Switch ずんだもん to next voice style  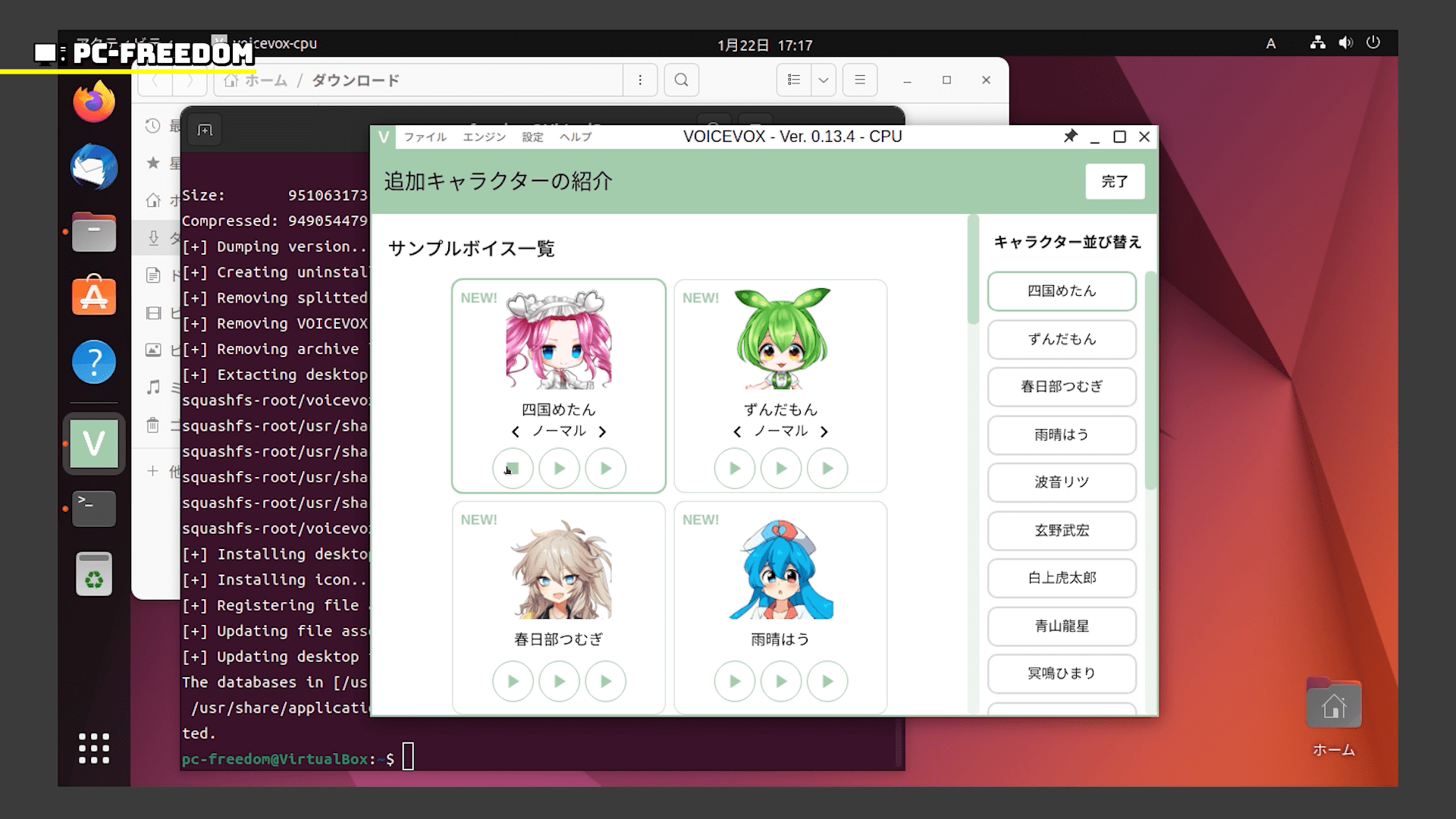point(824,431)
